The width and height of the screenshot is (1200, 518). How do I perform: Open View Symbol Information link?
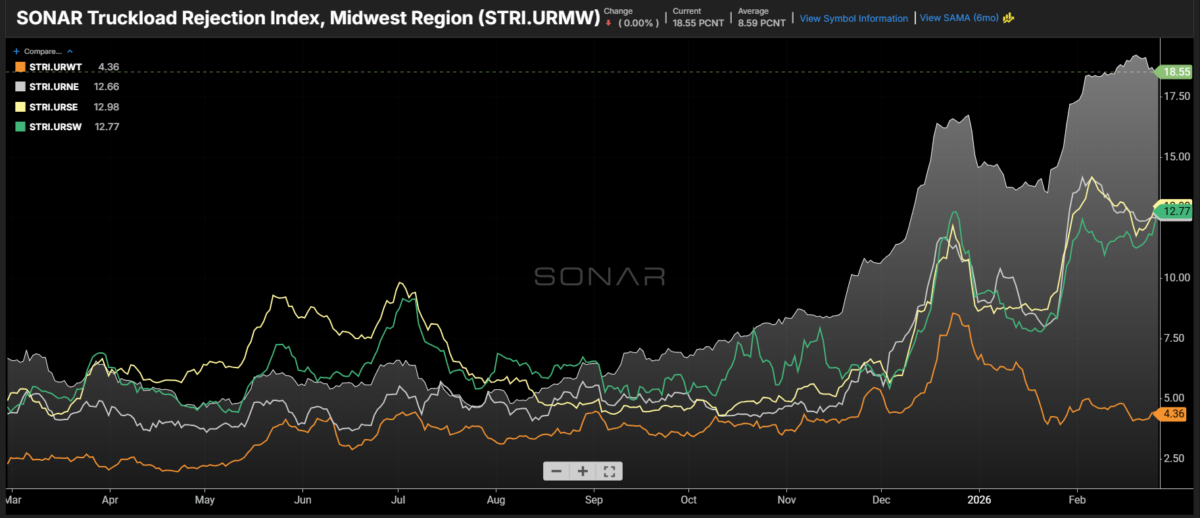[854, 18]
